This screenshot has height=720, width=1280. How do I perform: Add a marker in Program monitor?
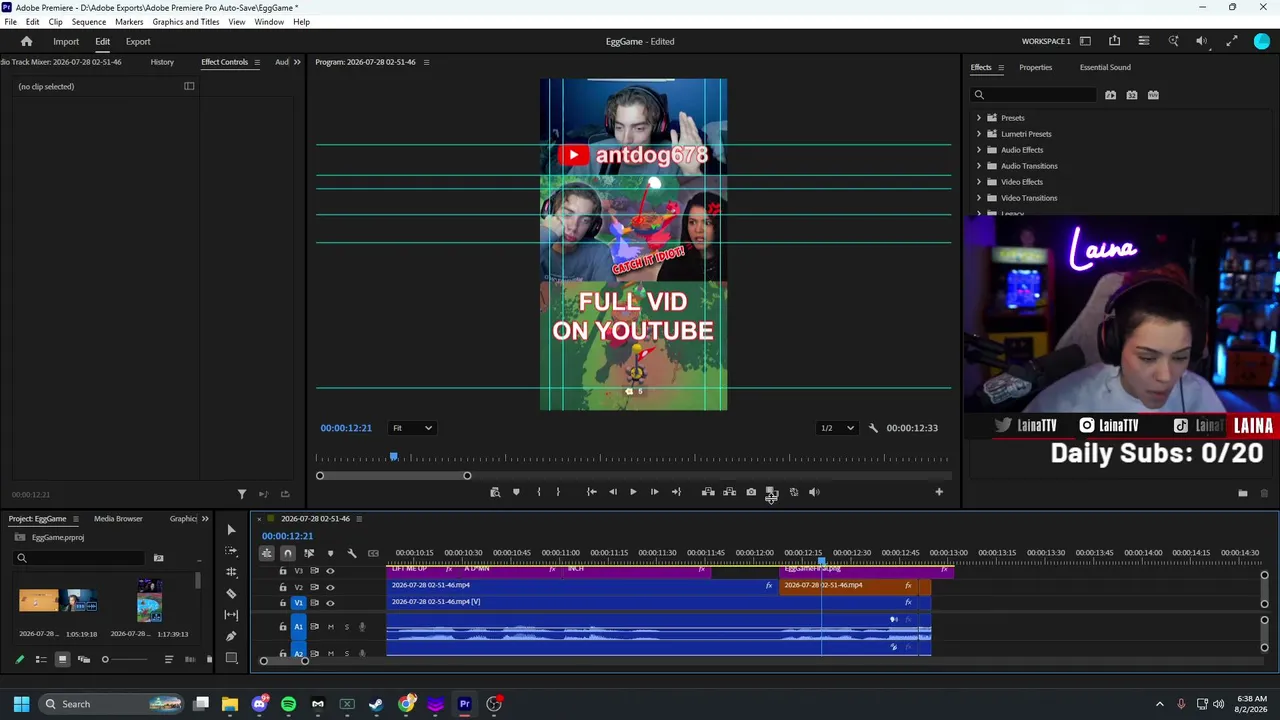pyautogui.click(x=516, y=492)
